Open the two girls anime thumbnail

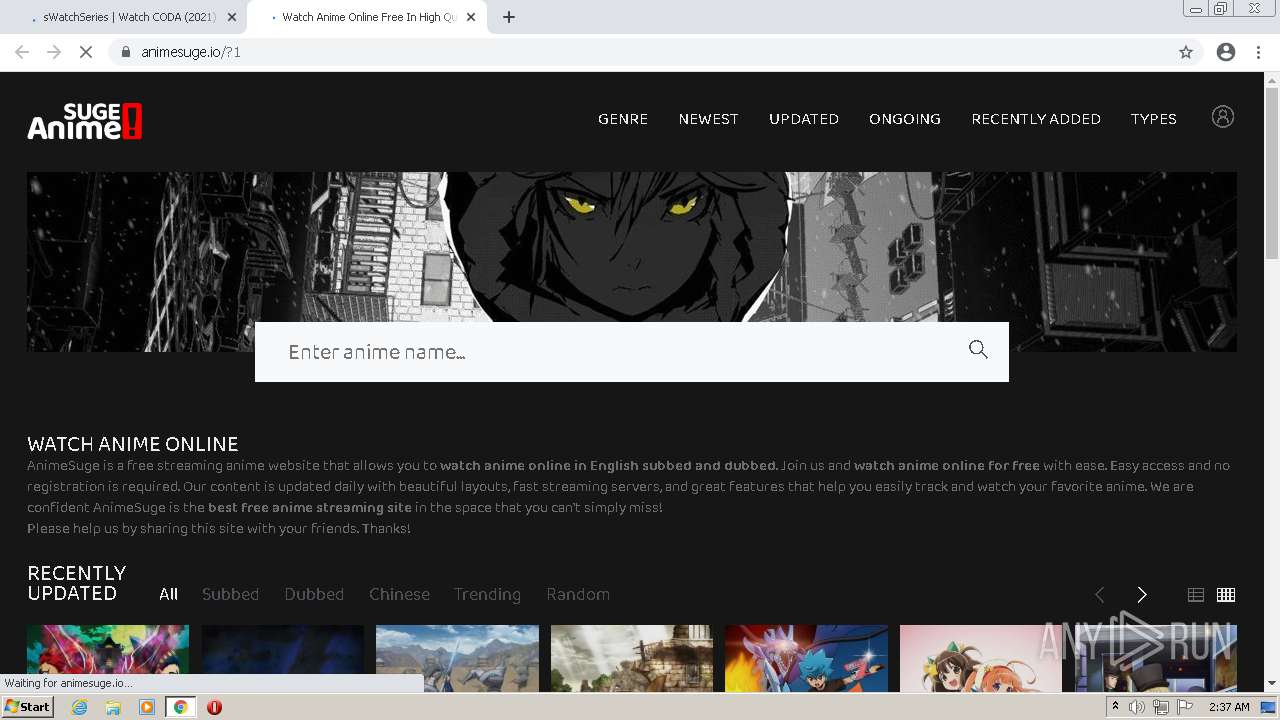981,658
